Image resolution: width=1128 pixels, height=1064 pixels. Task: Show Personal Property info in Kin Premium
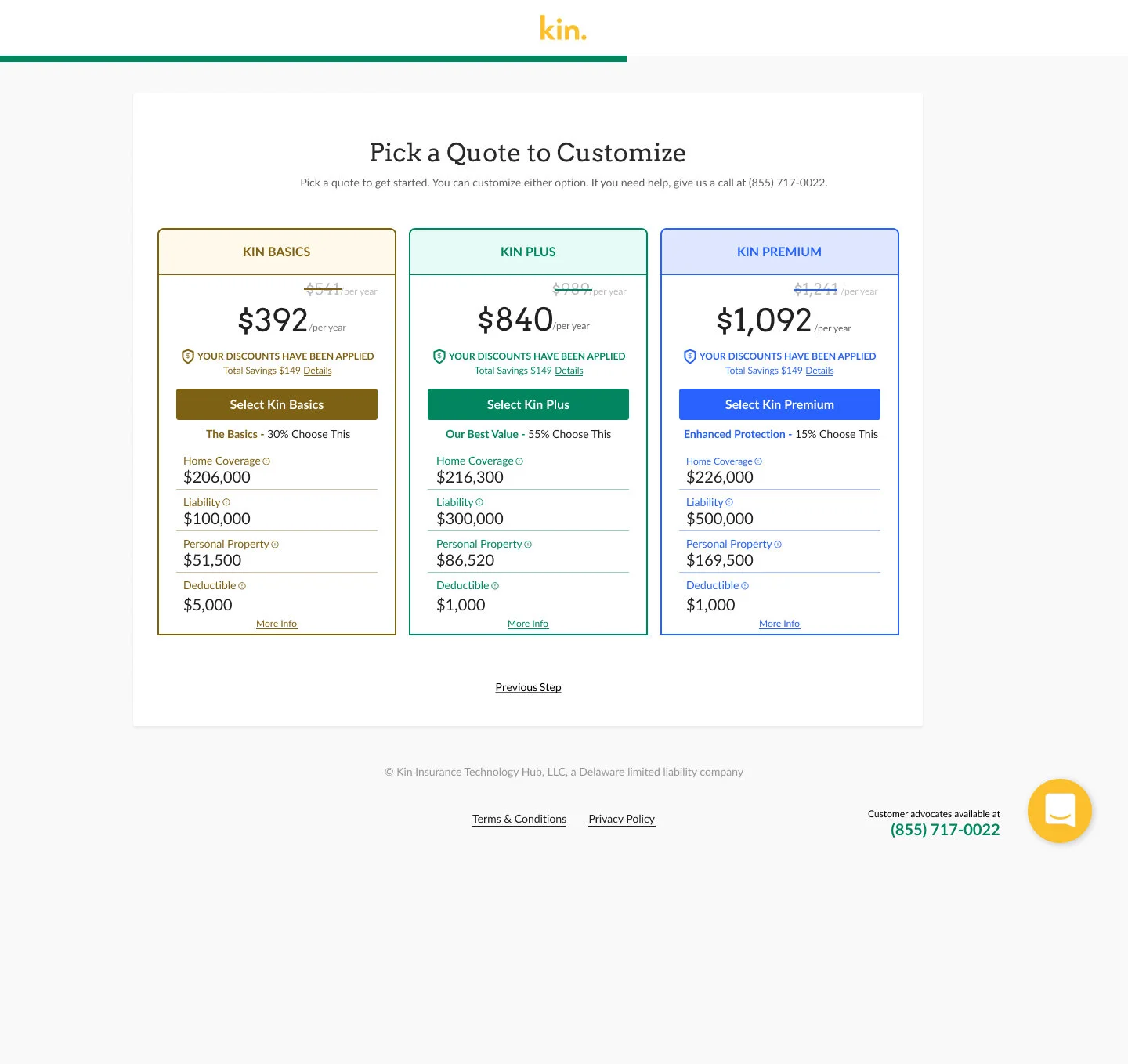click(x=778, y=545)
